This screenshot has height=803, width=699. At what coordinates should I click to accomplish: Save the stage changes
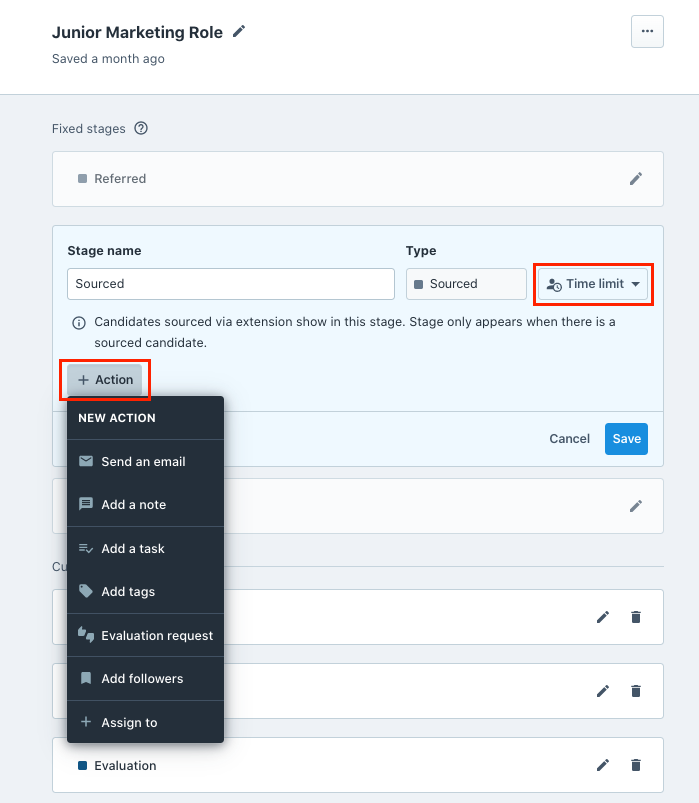pos(626,439)
